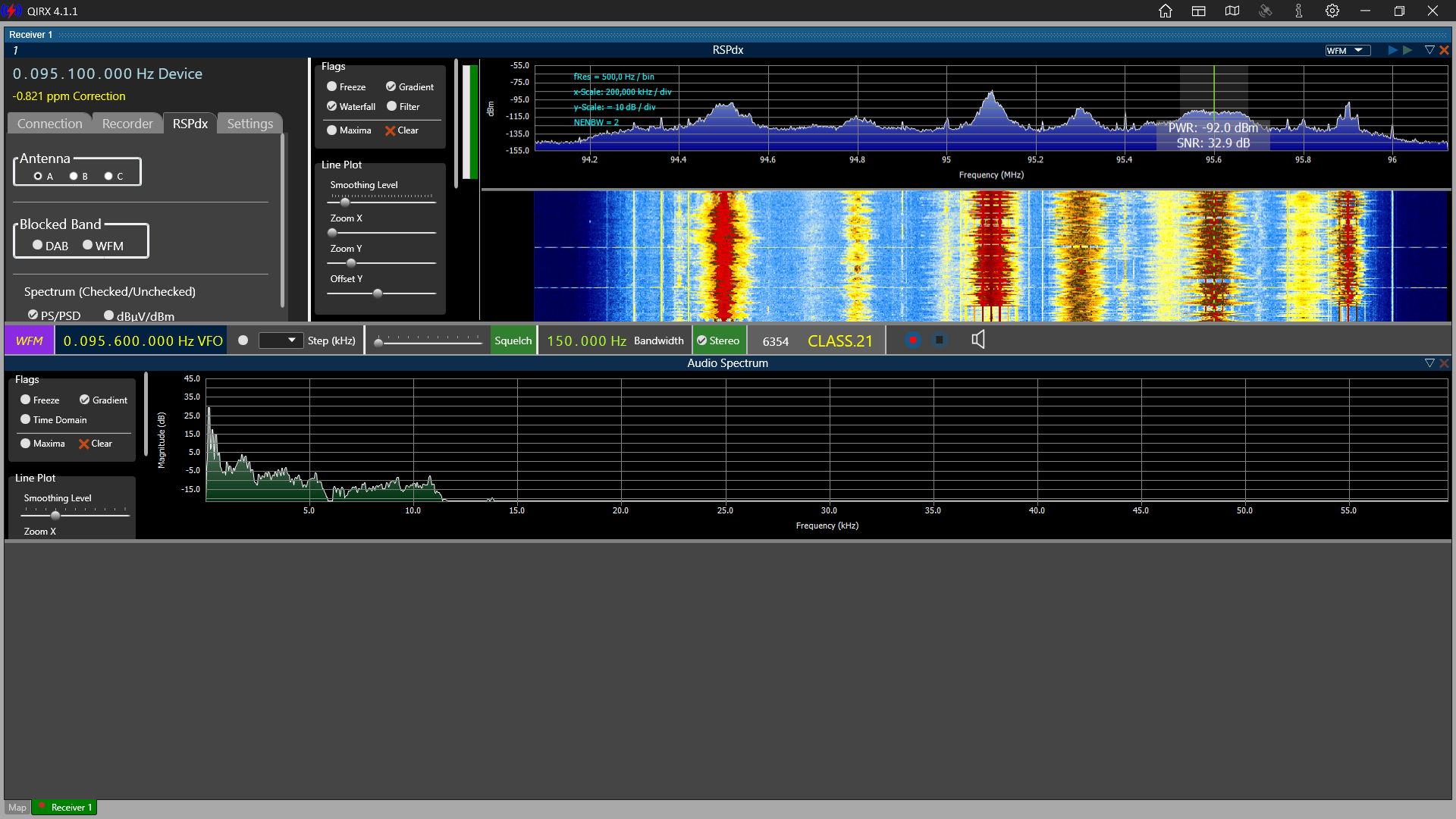Viewport: 1456px width, 819px height.
Task: Open the window layout icon
Action: (x=1199, y=11)
